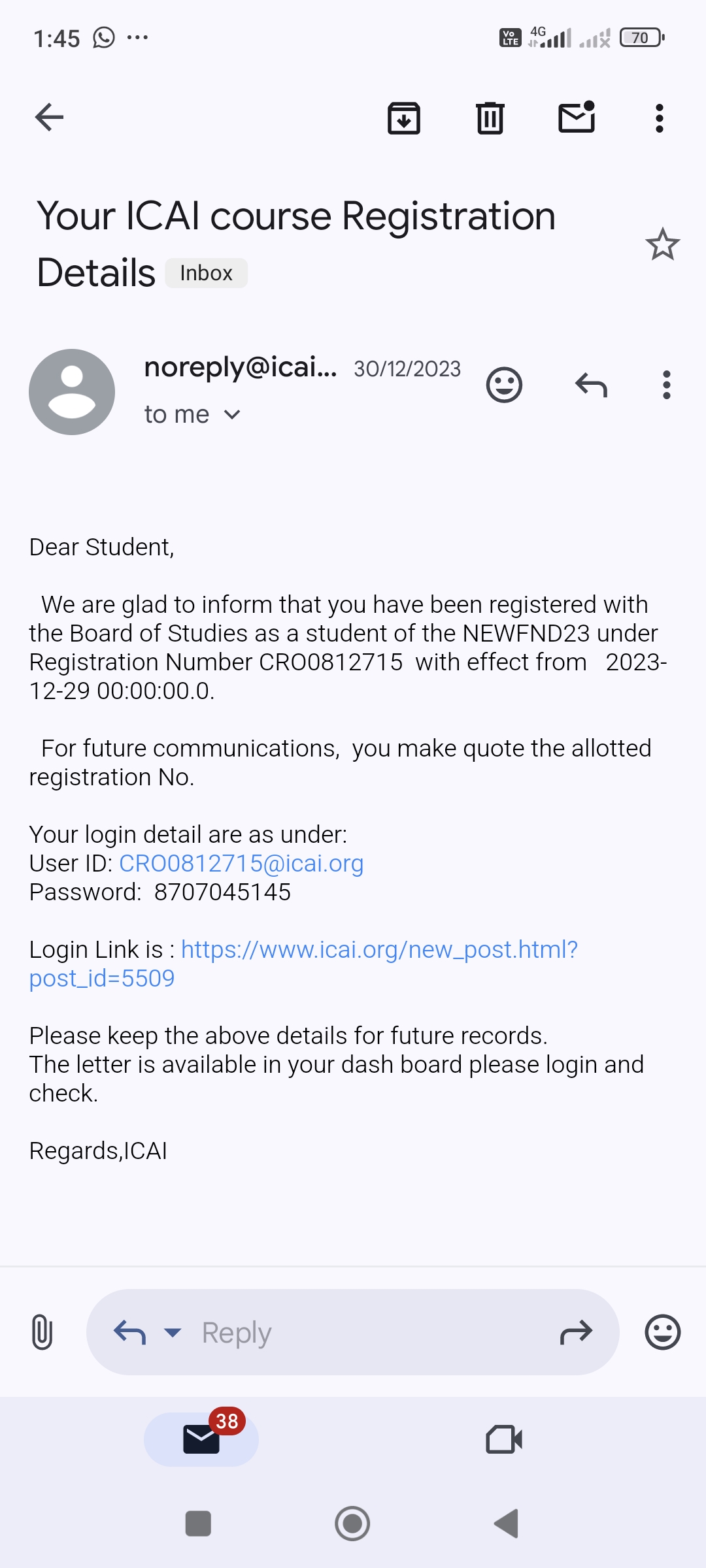Attach a file with paperclip icon
The height and width of the screenshot is (1568, 706).
point(42,1332)
